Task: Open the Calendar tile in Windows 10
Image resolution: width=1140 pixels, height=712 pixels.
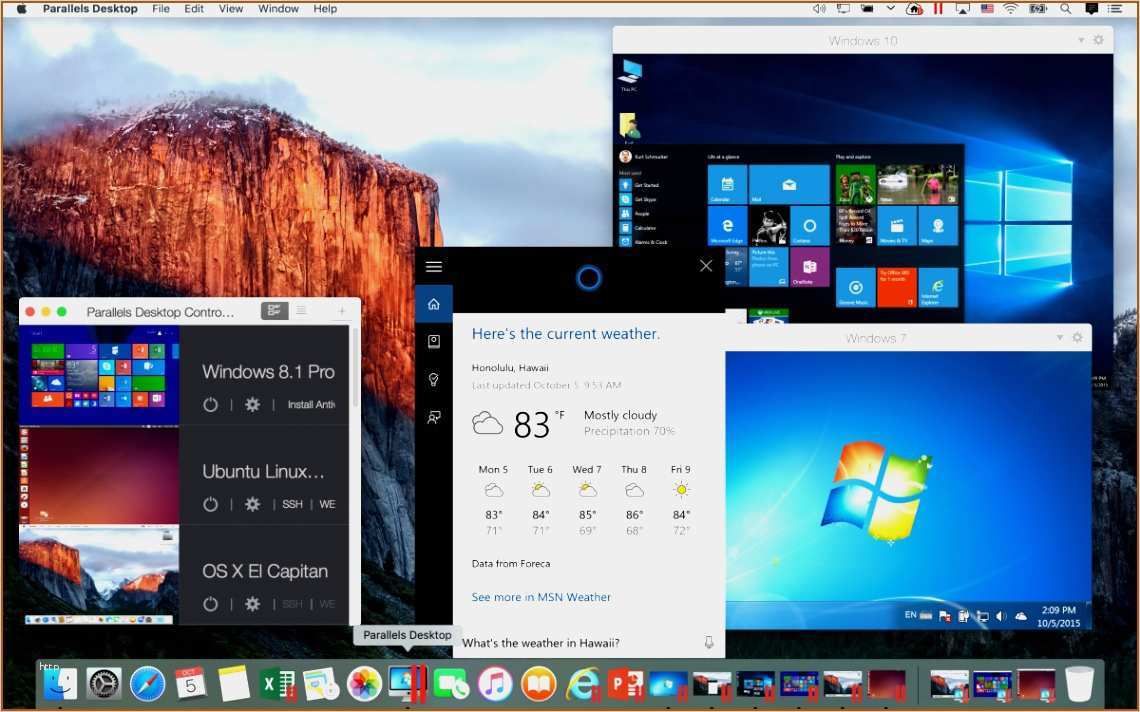Action: pyautogui.click(x=727, y=185)
